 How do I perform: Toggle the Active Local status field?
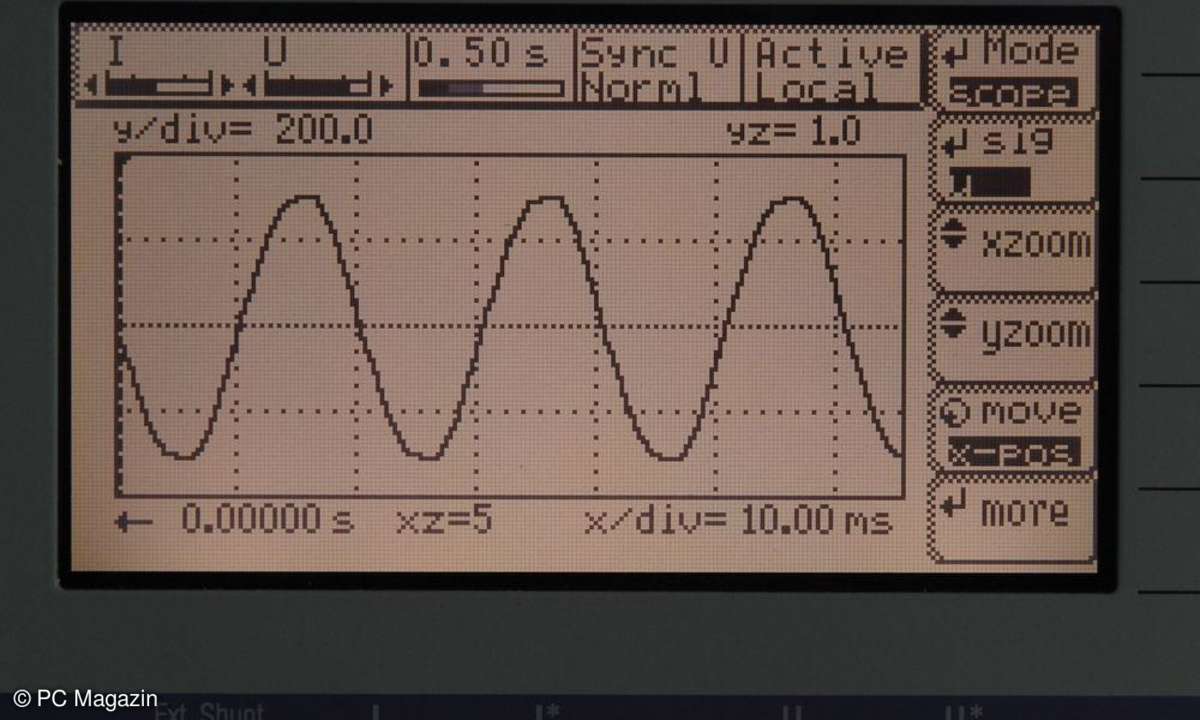click(x=831, y=70)
